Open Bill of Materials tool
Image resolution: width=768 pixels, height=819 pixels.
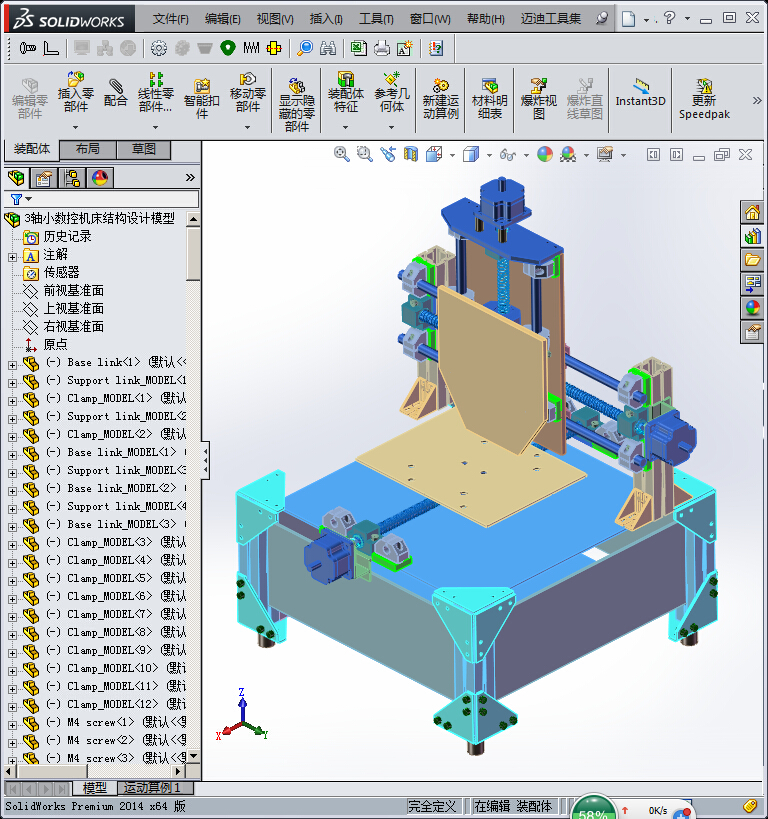(490, 99)
